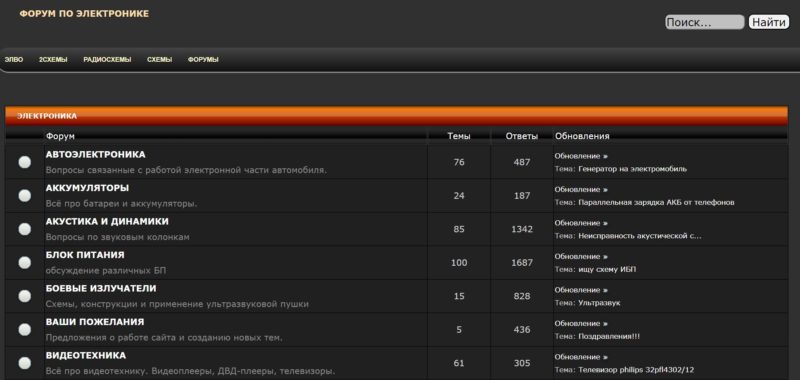Open the ЭЛВО menu item
Viewport: 800px width, 380px height.
coord(14,60)
